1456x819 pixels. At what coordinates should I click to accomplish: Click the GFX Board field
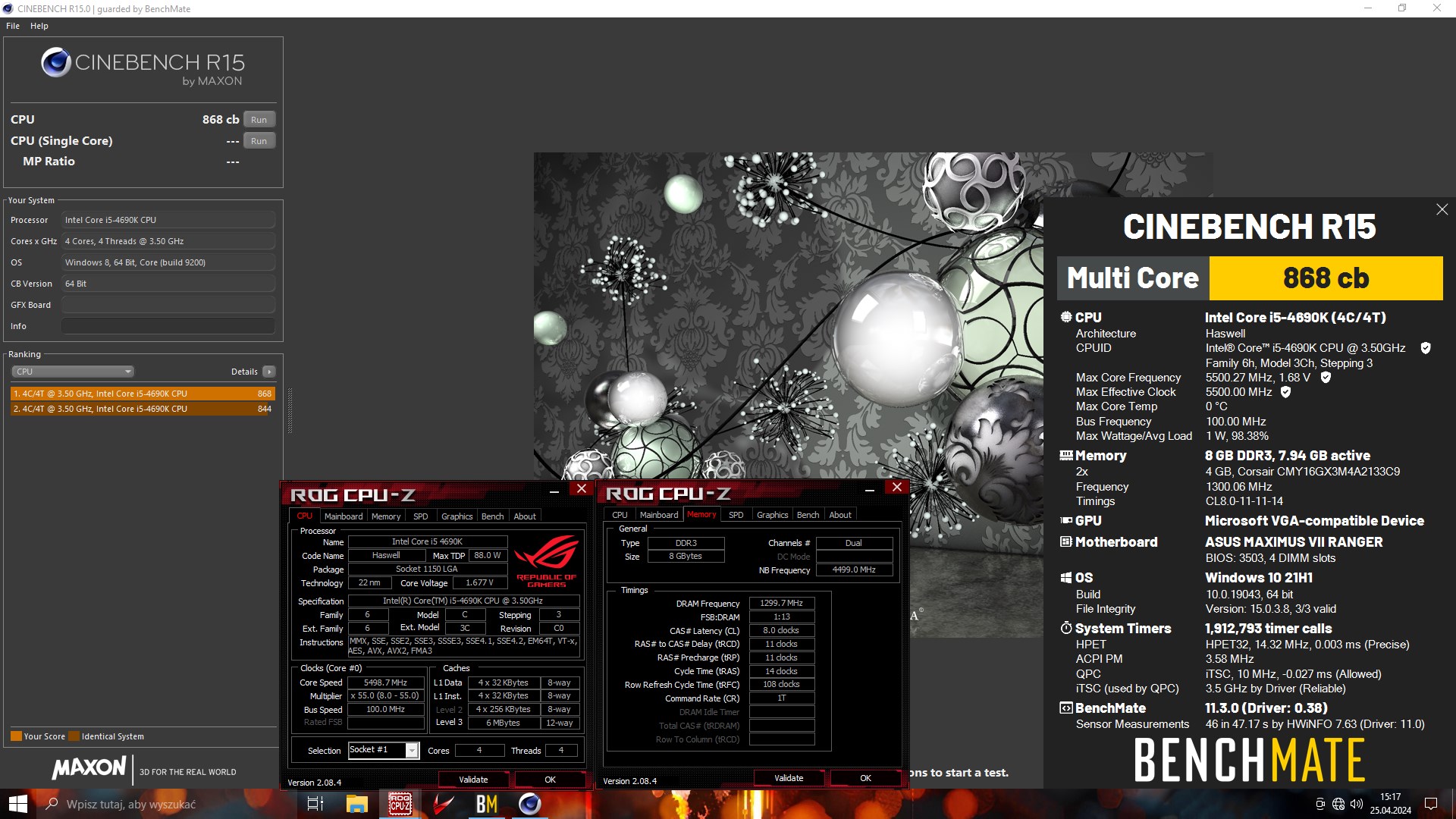point(168,305)
